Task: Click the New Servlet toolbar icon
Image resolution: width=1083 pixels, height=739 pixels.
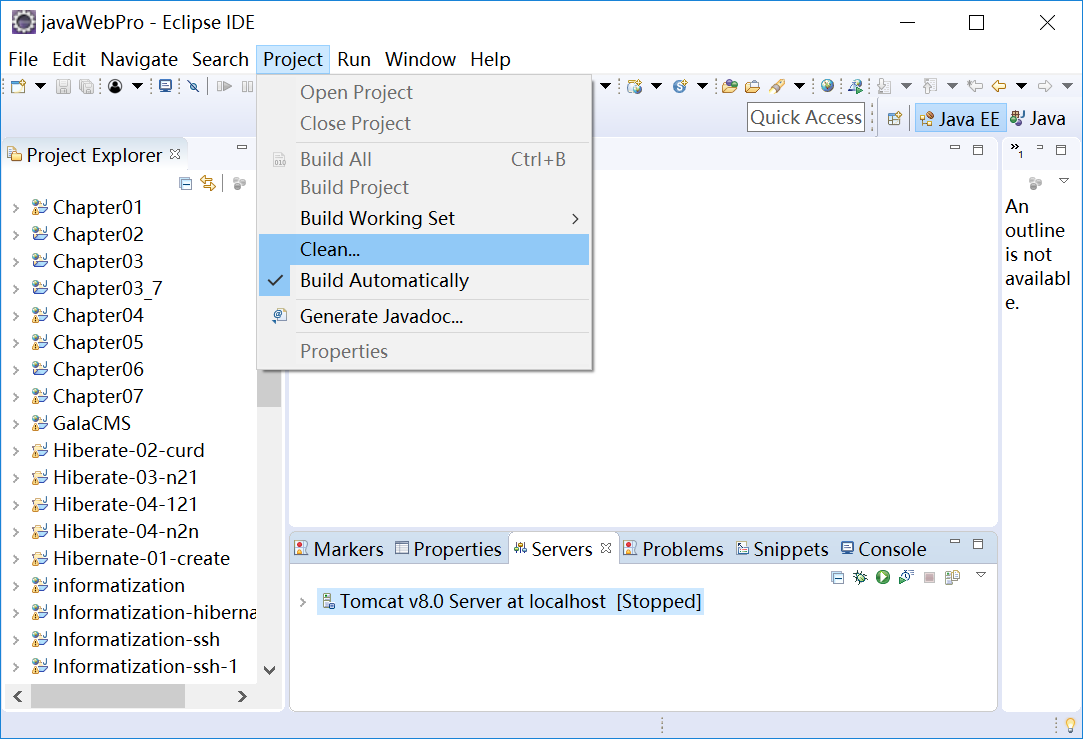Action: point(680,86)
